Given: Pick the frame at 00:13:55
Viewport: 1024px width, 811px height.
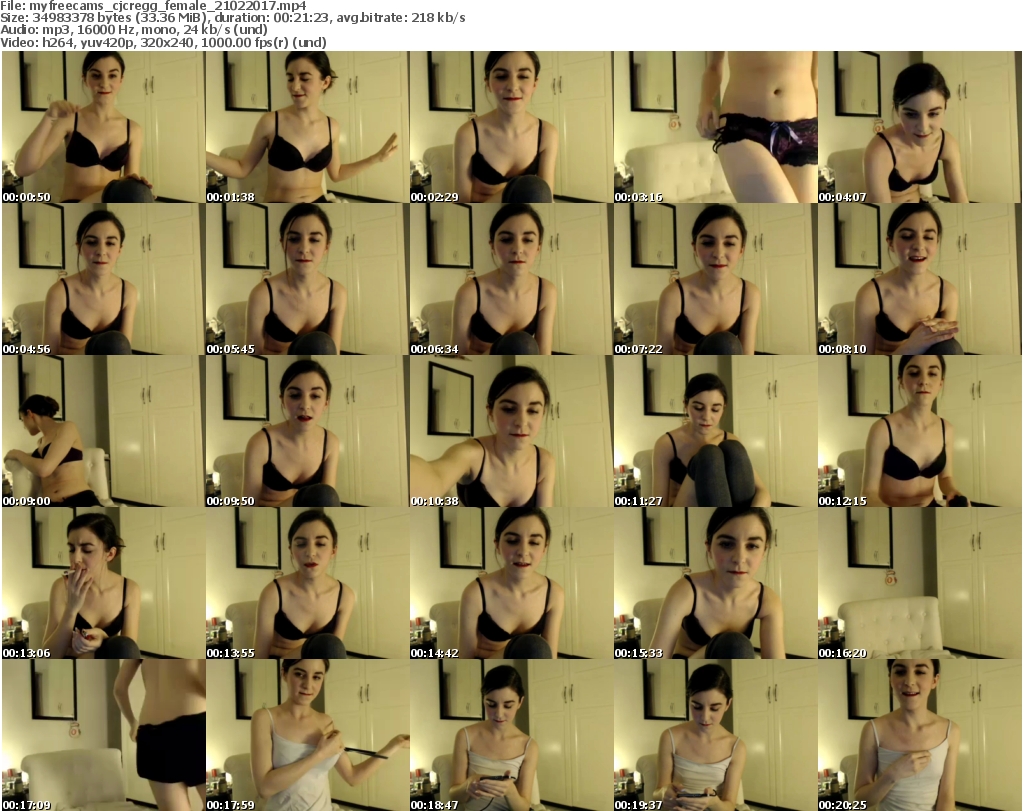Looking at the screenshot, I should 307,583.
